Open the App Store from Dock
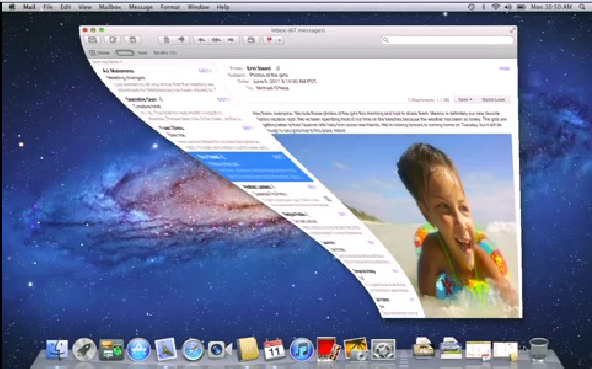592x369 pixels. (x=139, y=349)
